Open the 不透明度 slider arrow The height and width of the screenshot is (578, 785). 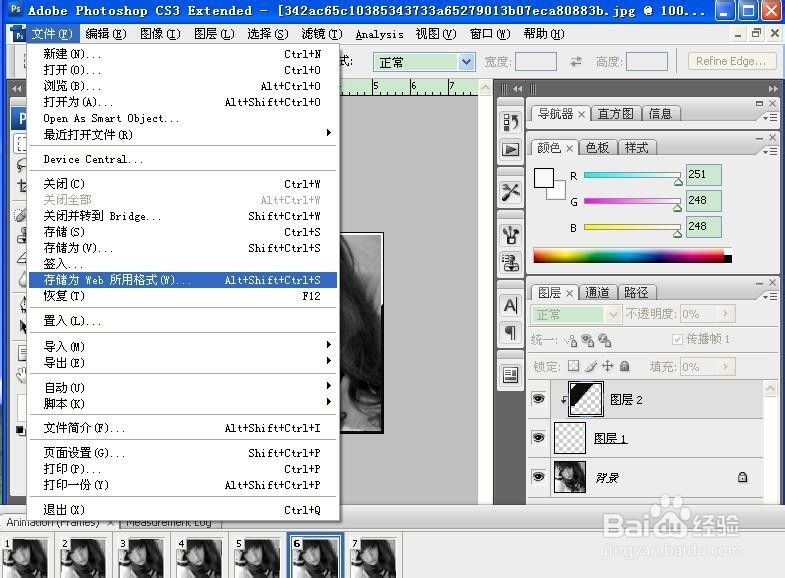725,314
